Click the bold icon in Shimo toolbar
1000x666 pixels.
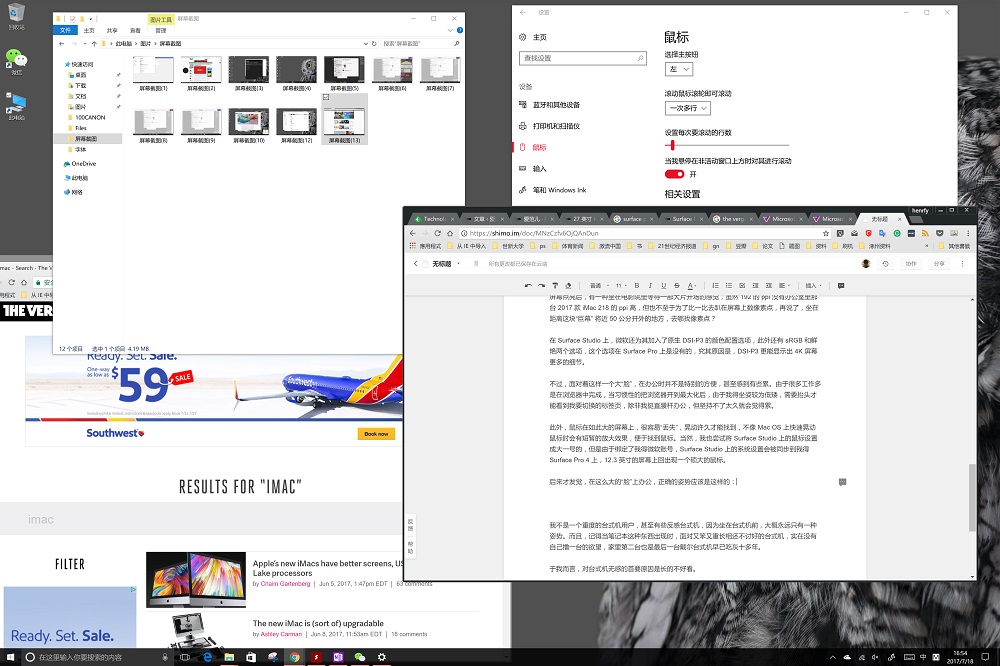click(636, 285)
